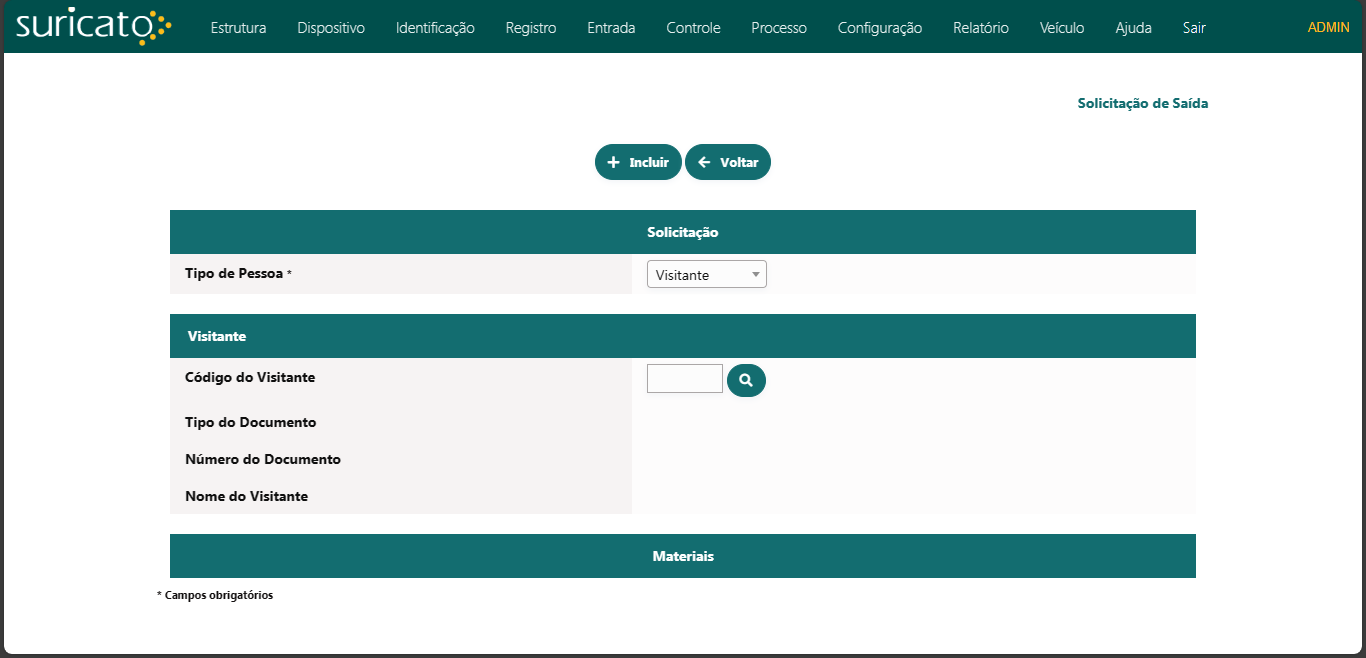Image resolution: width=1366 pixels, height=658 pixels.
Task: Open the Identificação menu
Action: (x=435, y=28)
